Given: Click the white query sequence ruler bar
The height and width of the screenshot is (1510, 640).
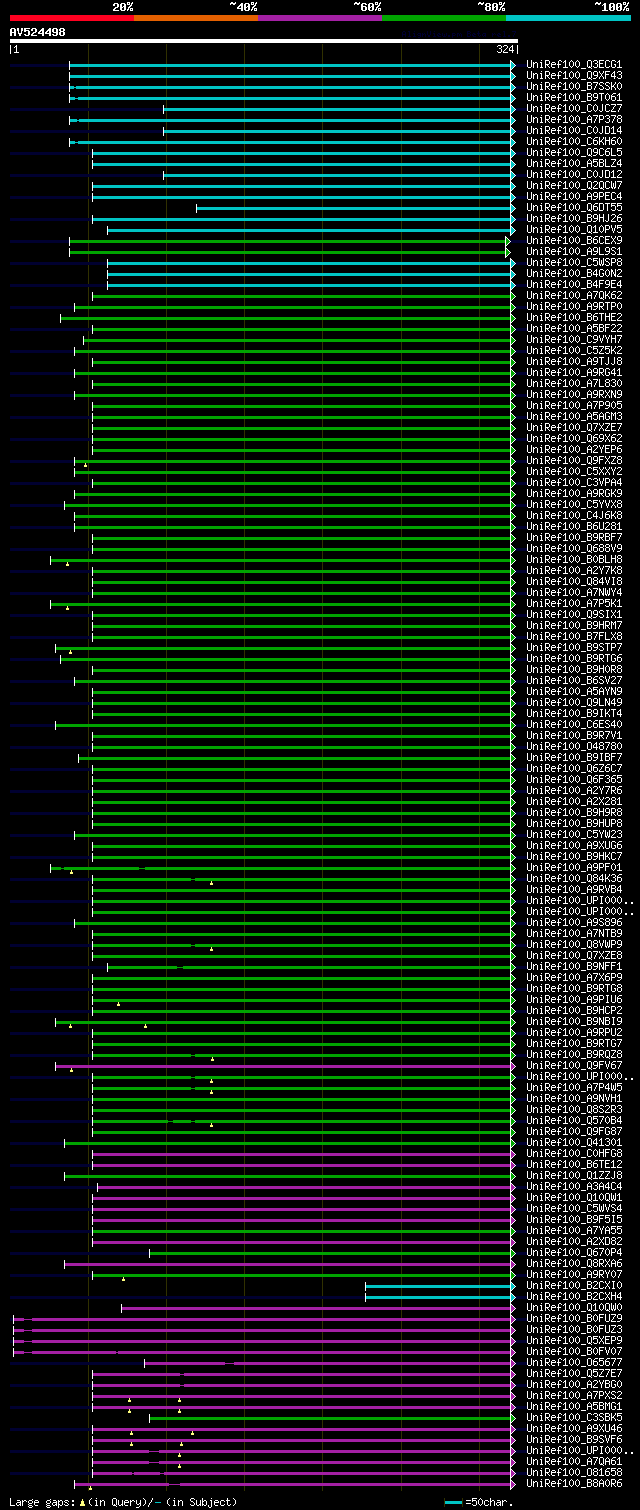Looking at the screenshot, I should 264,41.
